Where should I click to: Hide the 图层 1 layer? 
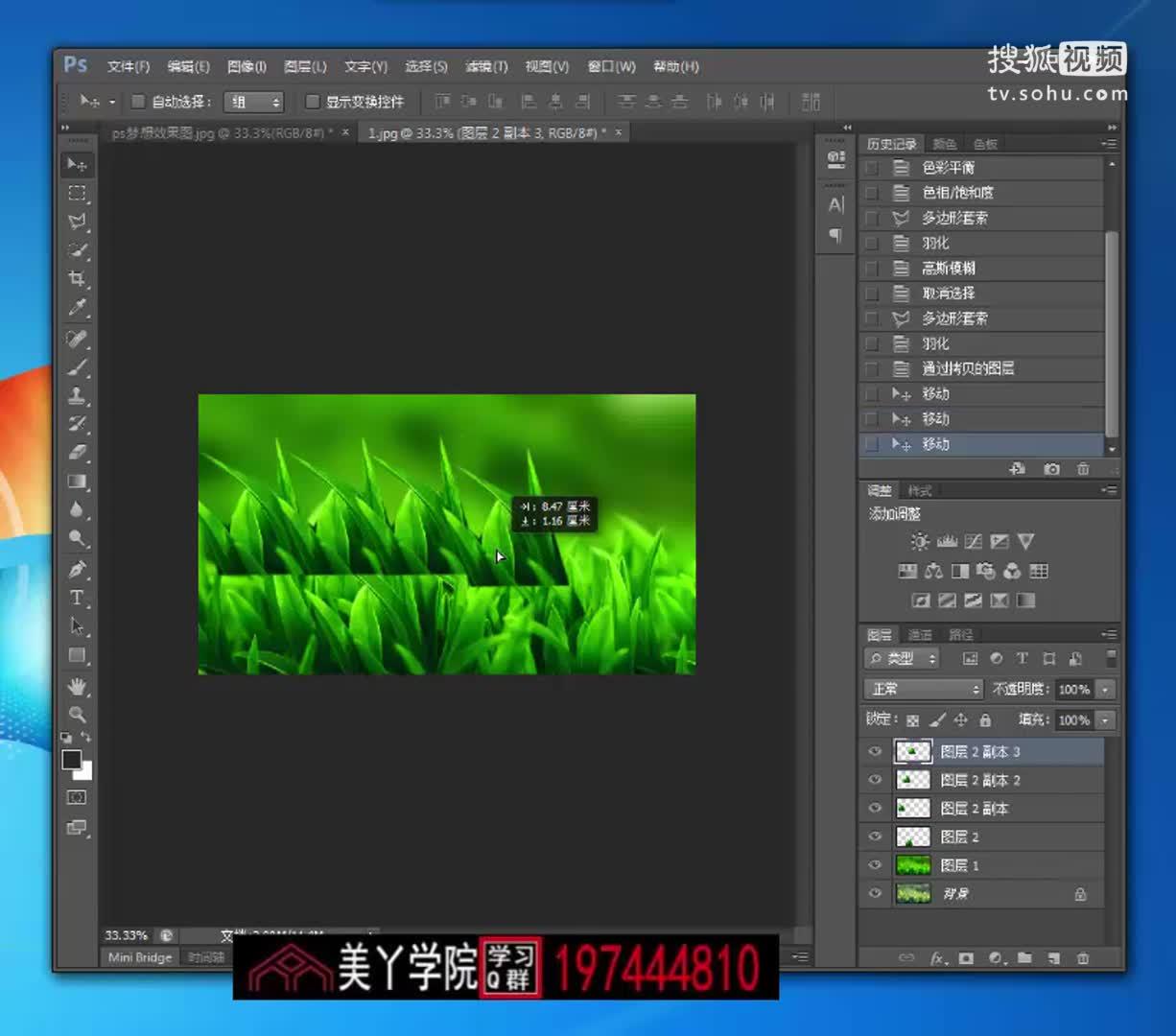[x=874, y=865]
